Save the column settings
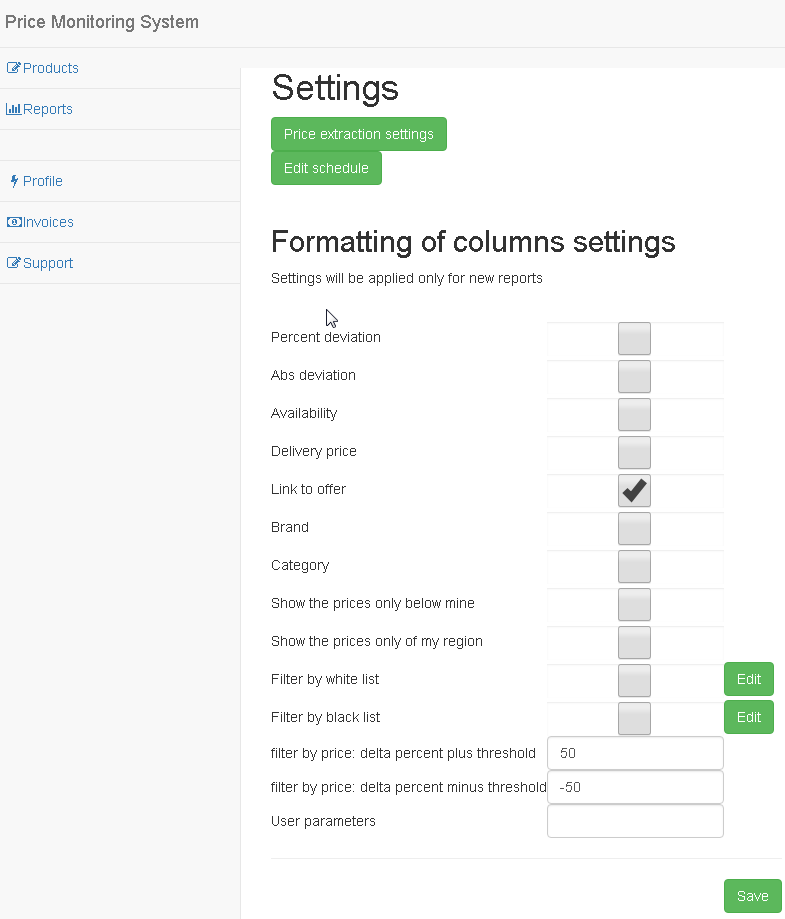The height and width of the screenshot is (919, 785). point(753,896)
